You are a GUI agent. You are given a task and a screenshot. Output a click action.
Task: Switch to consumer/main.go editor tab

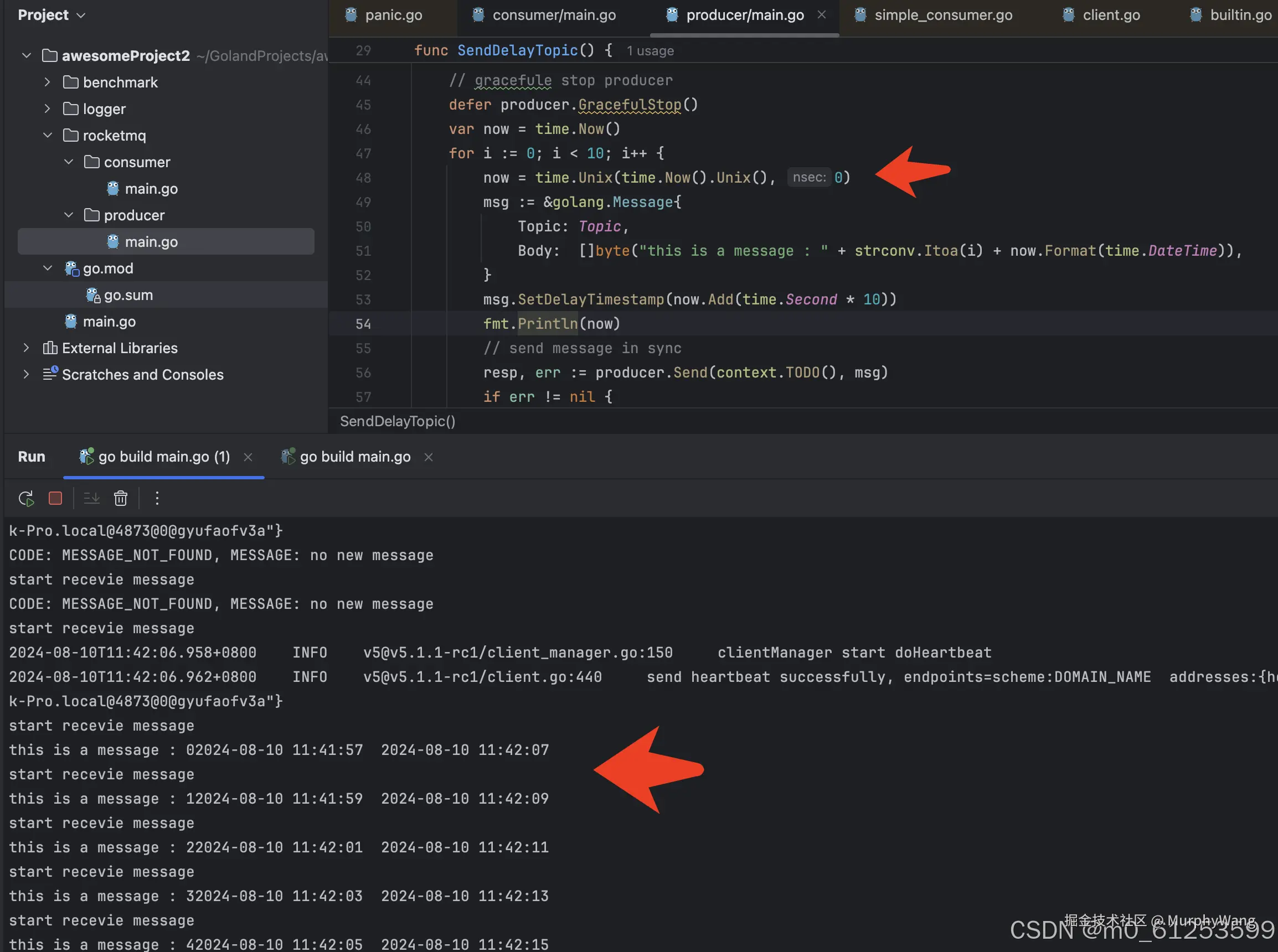coord(553,15)
